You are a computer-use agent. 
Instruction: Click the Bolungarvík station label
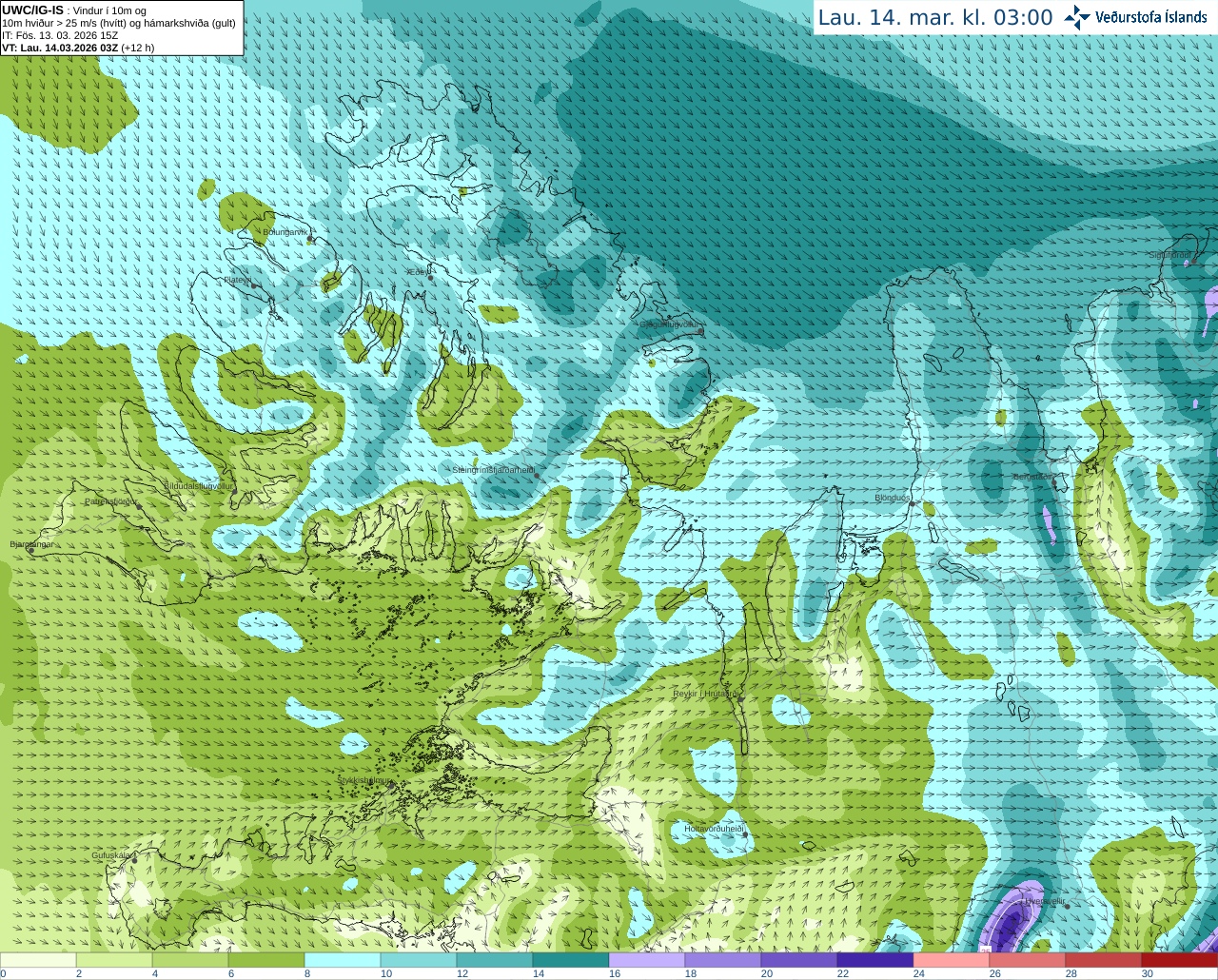point(285,232)
